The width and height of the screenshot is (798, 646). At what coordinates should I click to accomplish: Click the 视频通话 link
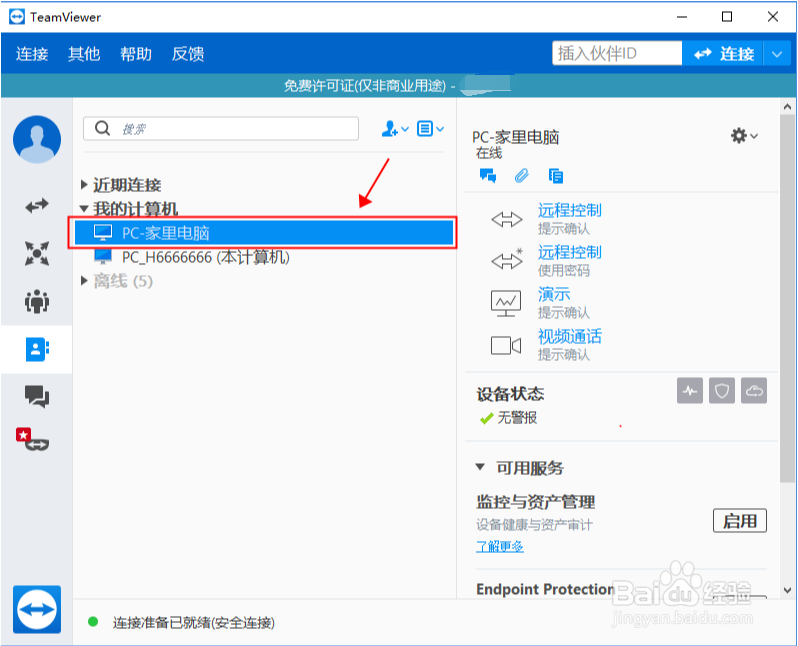(x=569, y=336)
